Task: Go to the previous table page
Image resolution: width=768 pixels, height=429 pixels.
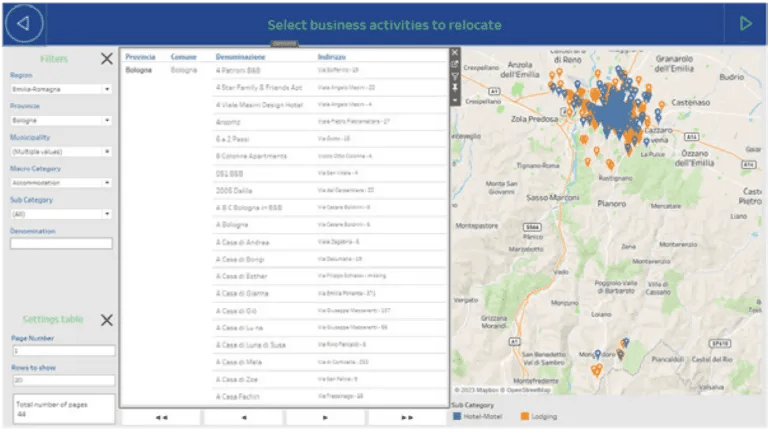Action: [243, 417]
